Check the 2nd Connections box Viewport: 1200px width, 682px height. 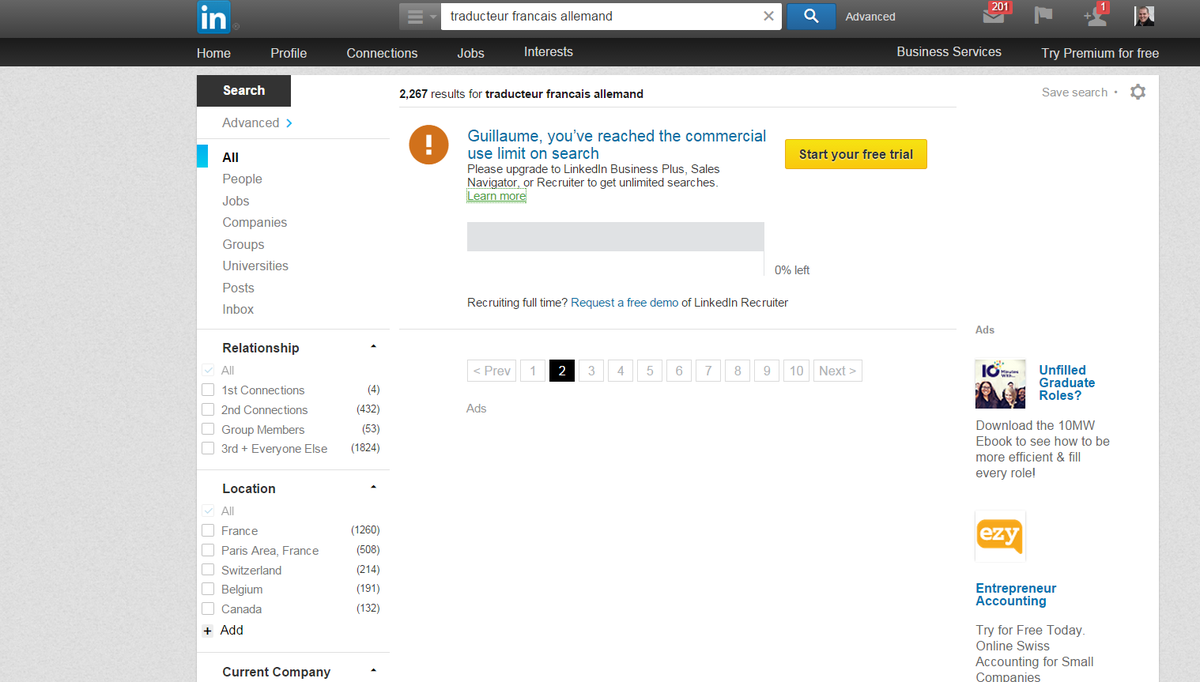208,410
